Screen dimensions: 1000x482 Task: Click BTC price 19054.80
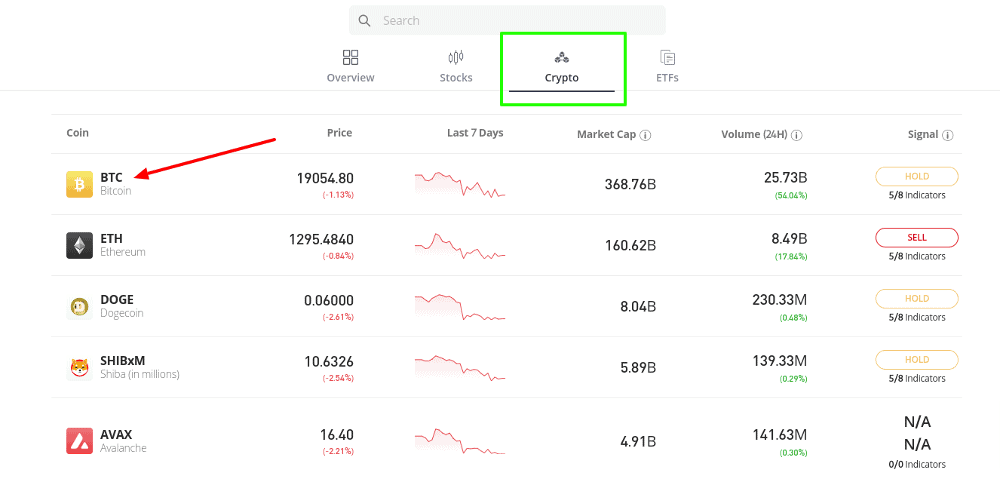tap(325, 179)
